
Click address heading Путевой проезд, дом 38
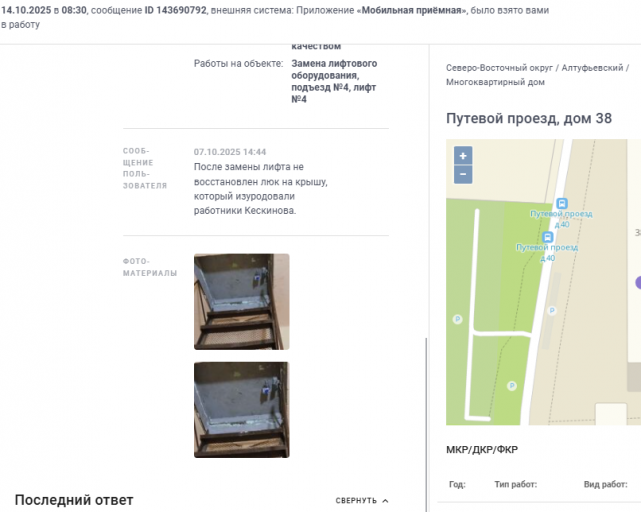click(x=529, y=118)
